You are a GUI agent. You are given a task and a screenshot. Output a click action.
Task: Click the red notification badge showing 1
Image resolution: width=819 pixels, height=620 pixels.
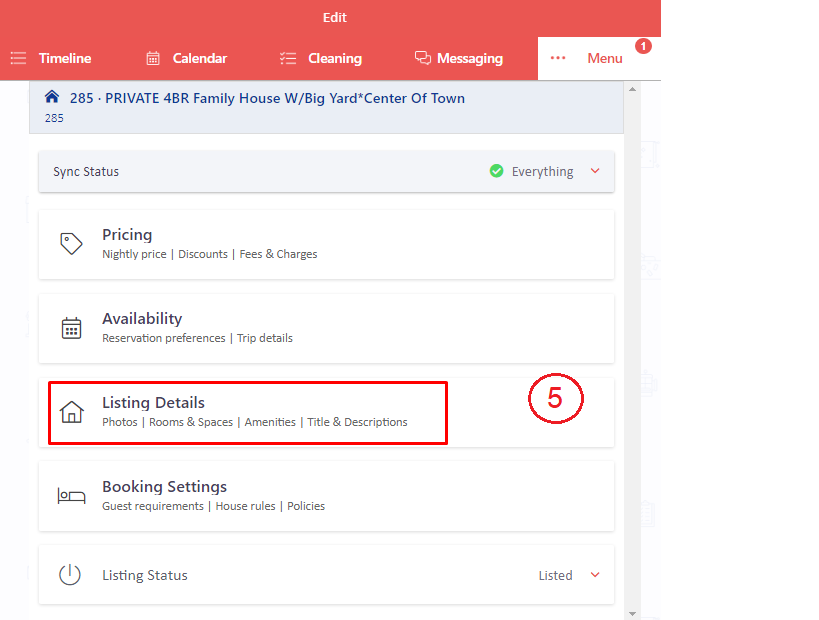643,46
